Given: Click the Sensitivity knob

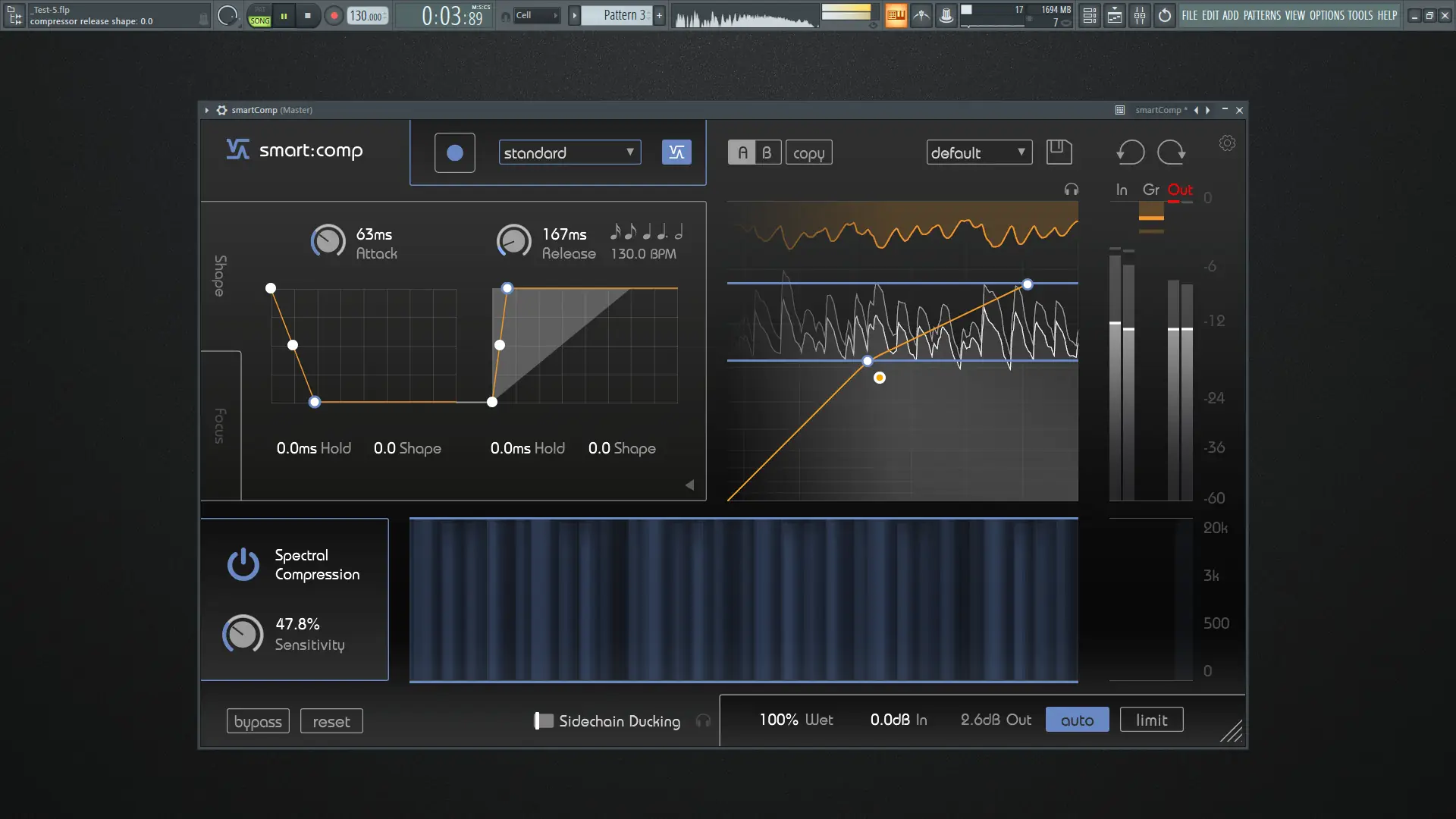Looking at the screenshot, I should click(243, 634).
